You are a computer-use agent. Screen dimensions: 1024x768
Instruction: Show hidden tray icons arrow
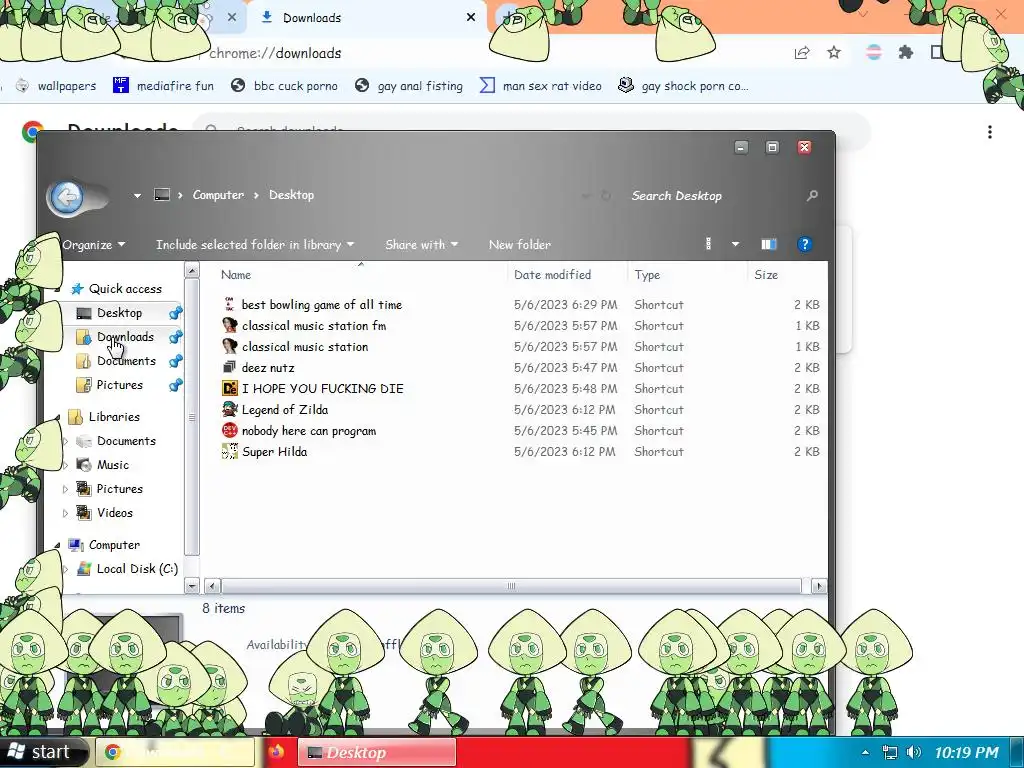[x=865, y=752]
